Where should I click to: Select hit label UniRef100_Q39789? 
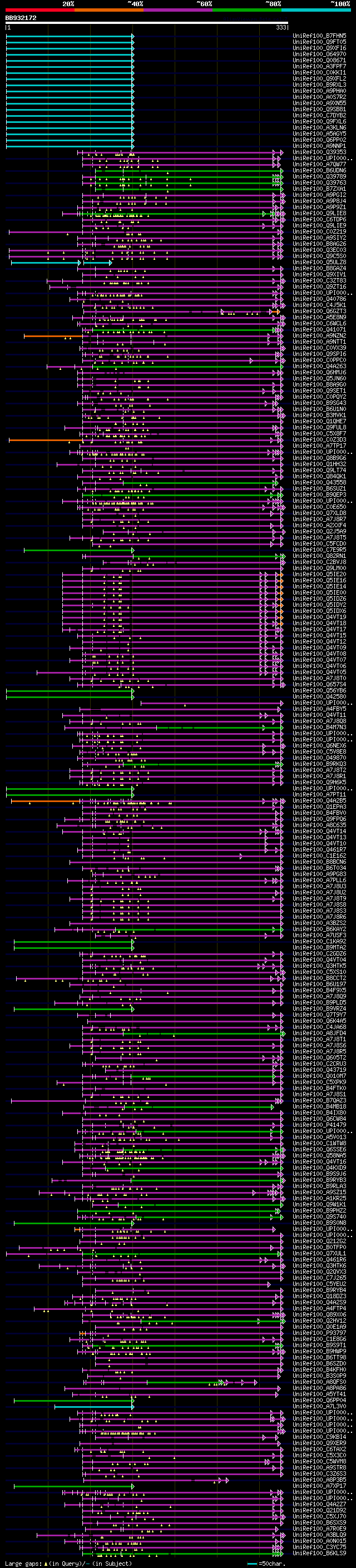point(319,176)
